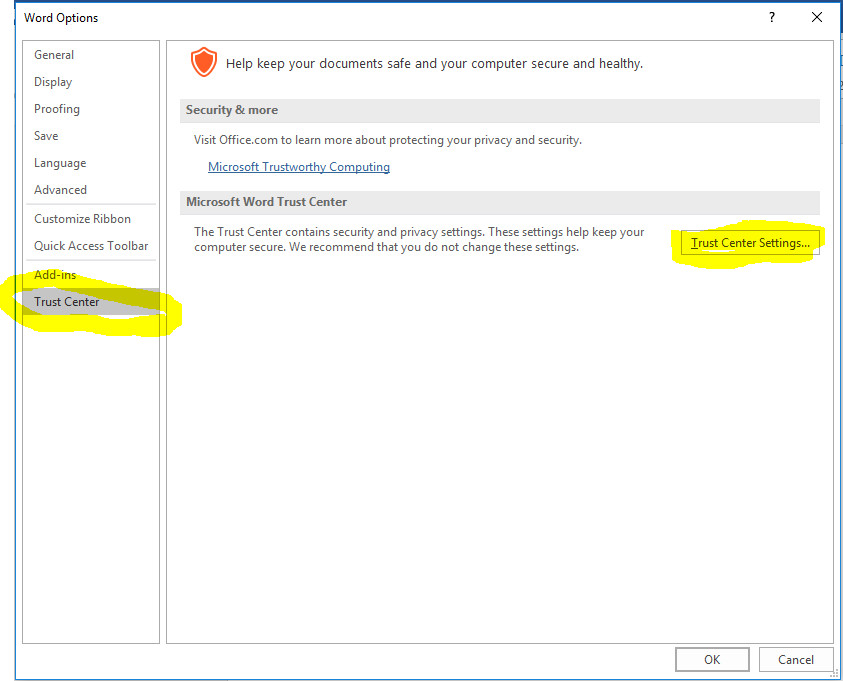This screenshot has height=681, width=843.
Task: Open Quick Access Toolbar options
Action: [x=91, y=246]
